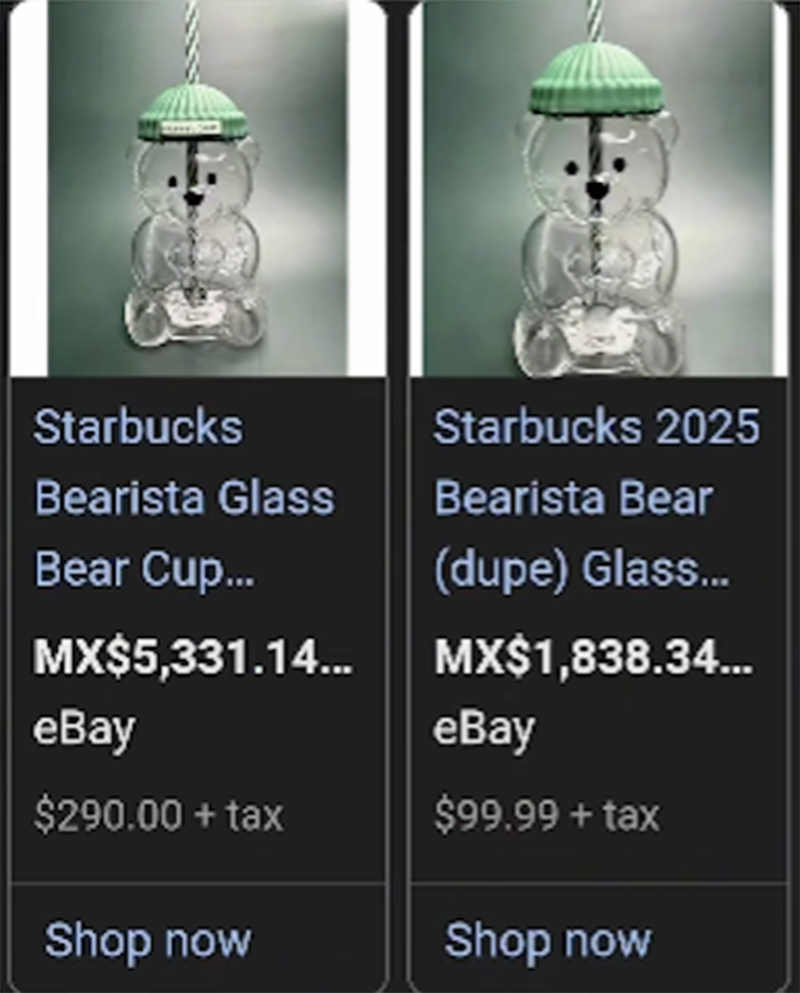Screen dimensions: 800x993
Task: Click the $99.99 + tax text
Action: [546, 815]
